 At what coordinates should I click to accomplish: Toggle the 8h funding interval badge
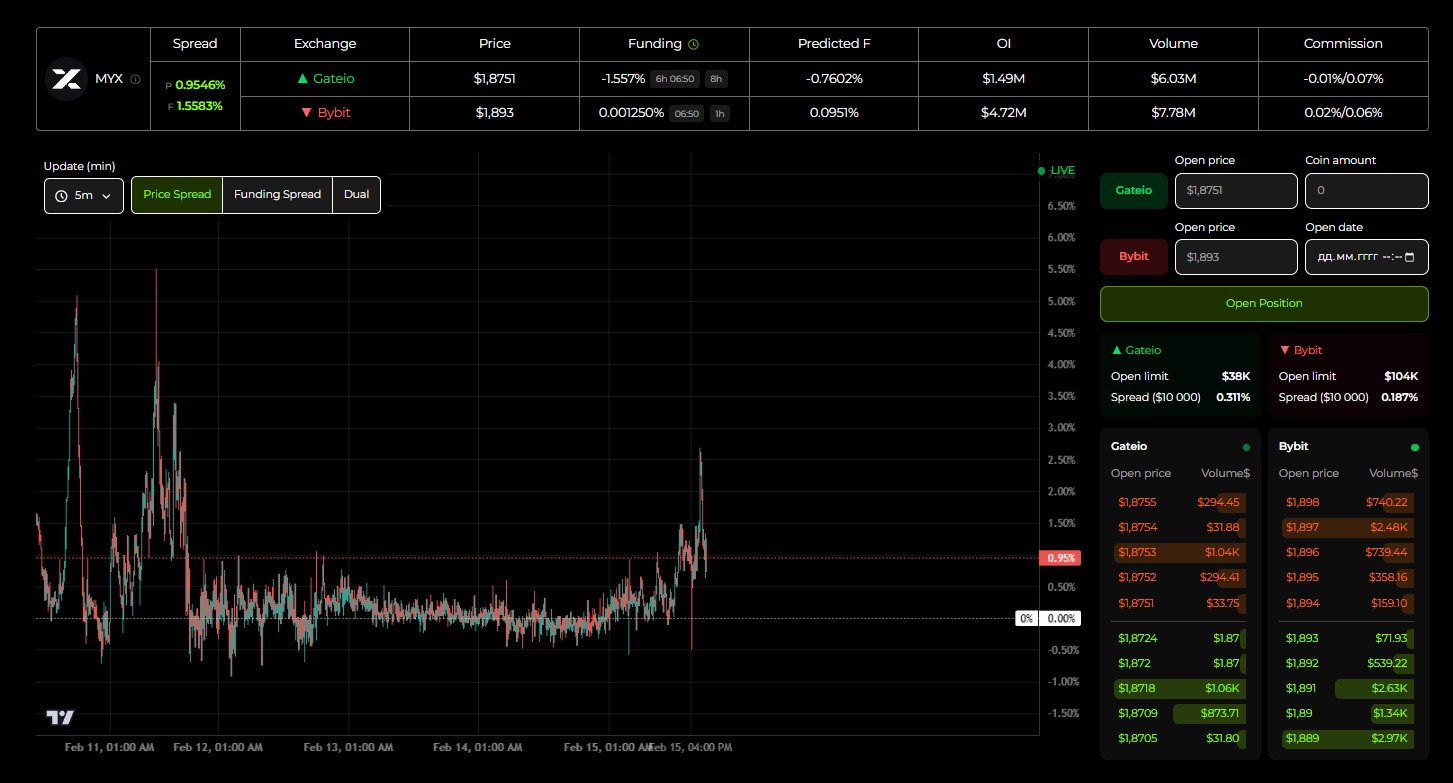pos(716,78)
